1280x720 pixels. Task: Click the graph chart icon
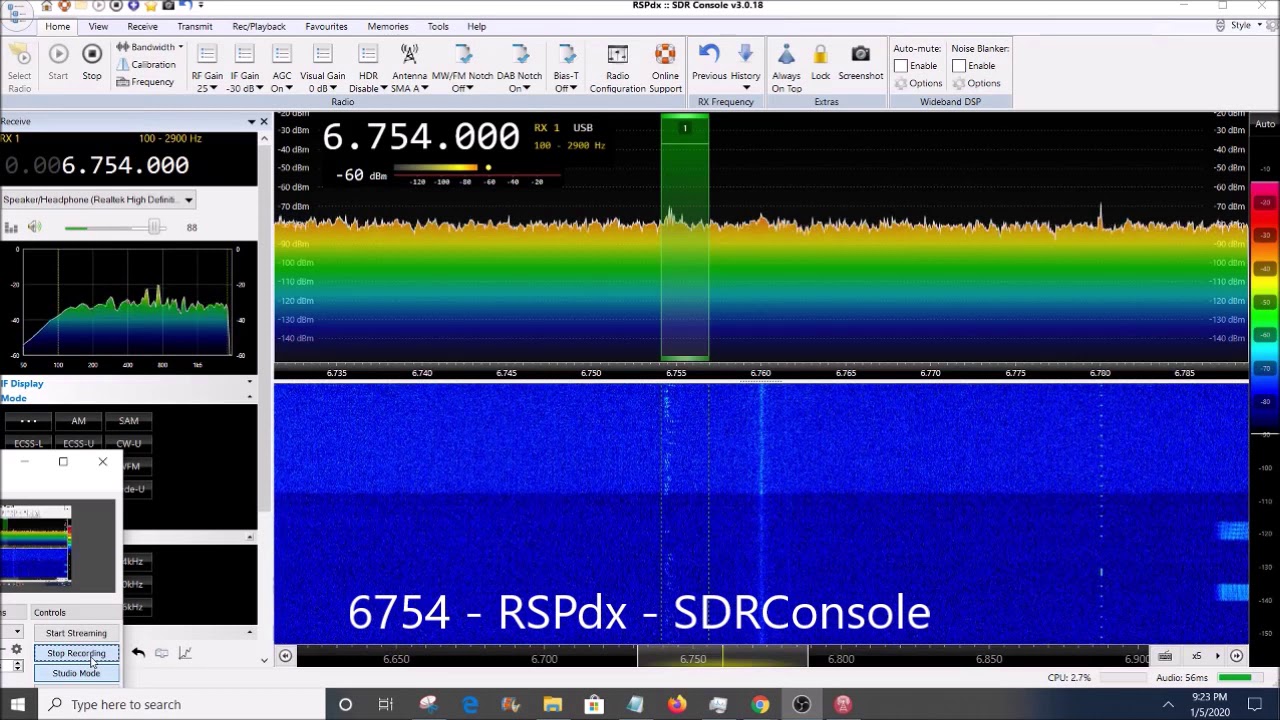(x=185, y=653)
